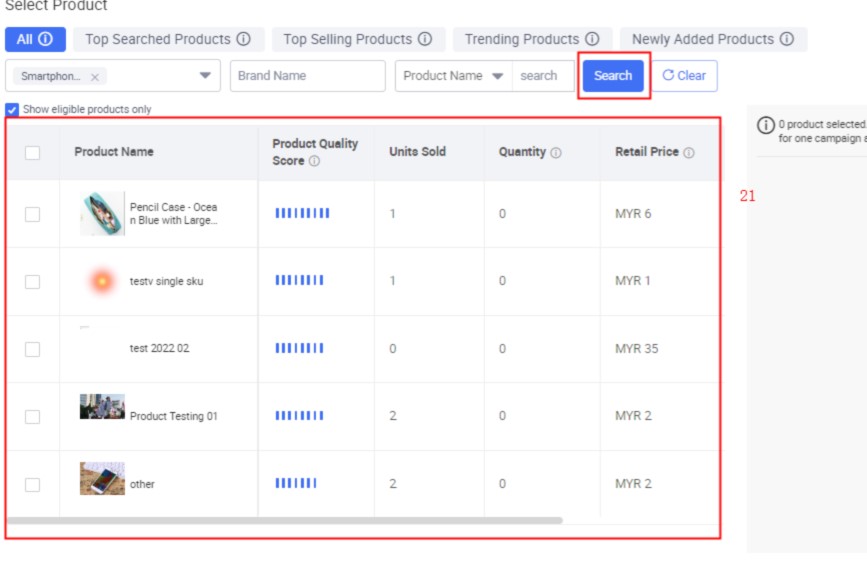Check the Product Testing 01 row
The width and height of the screenshot is (867, 567).
pos(33,416)
